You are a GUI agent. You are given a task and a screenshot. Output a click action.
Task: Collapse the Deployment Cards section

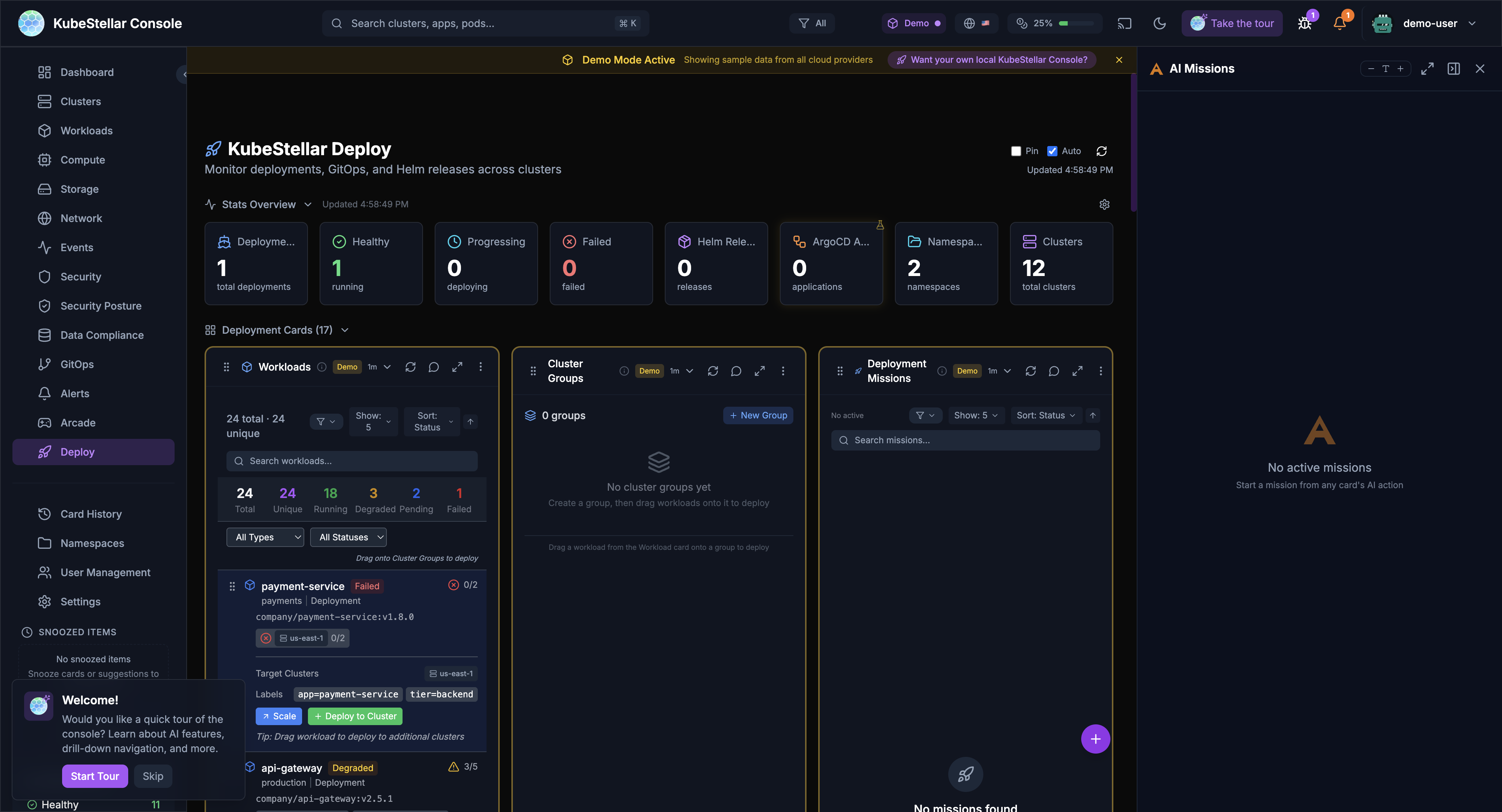[x=344, y=330]
